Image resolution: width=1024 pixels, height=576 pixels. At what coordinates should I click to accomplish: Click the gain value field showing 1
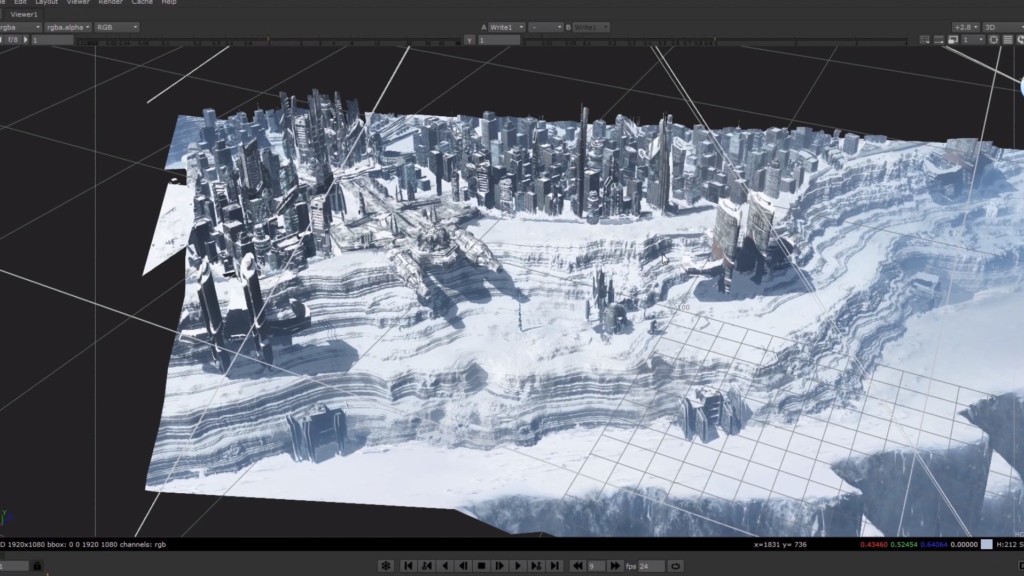[52, 40]
